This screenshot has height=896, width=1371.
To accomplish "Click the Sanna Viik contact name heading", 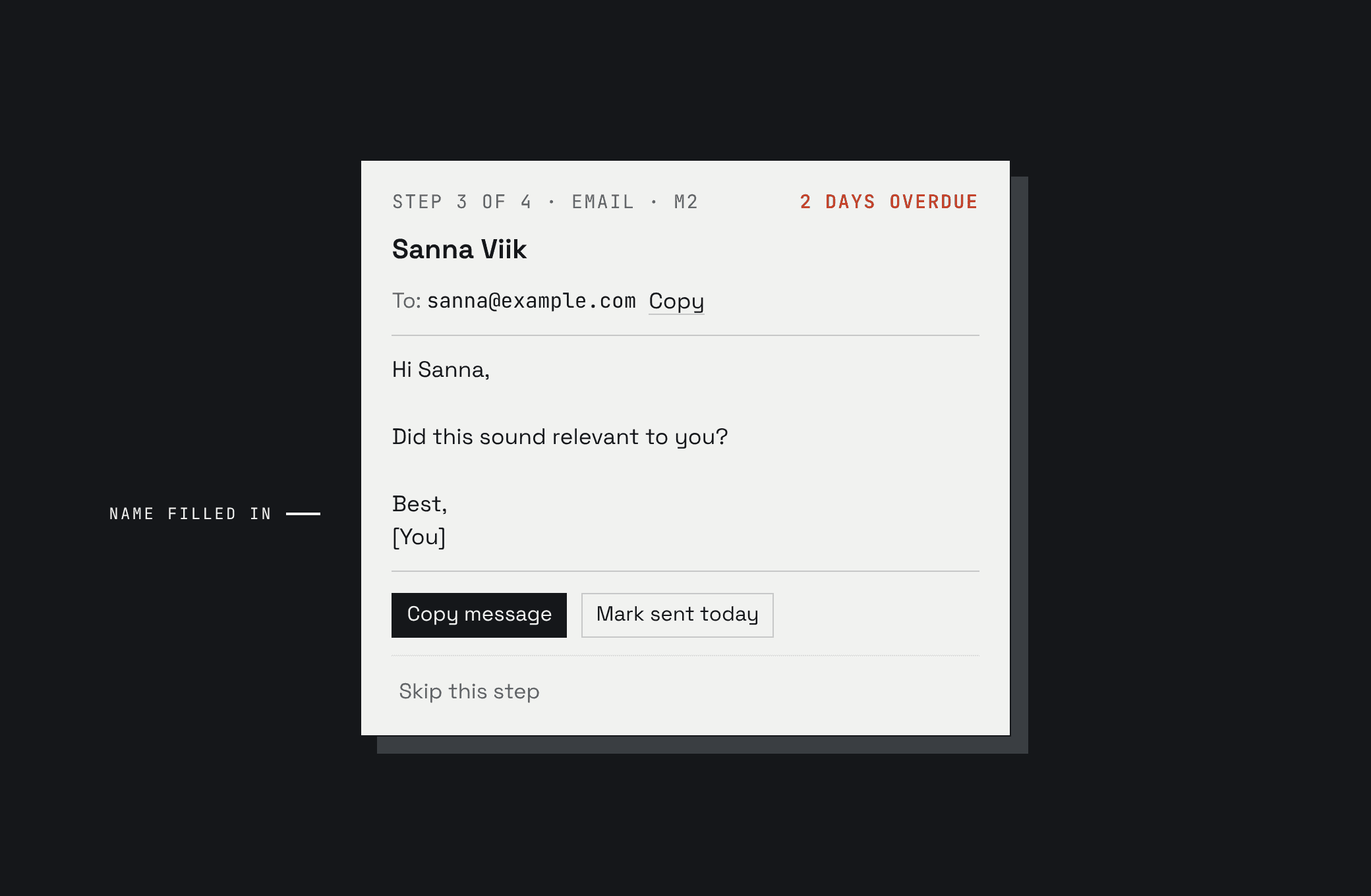I will [459, 249].
